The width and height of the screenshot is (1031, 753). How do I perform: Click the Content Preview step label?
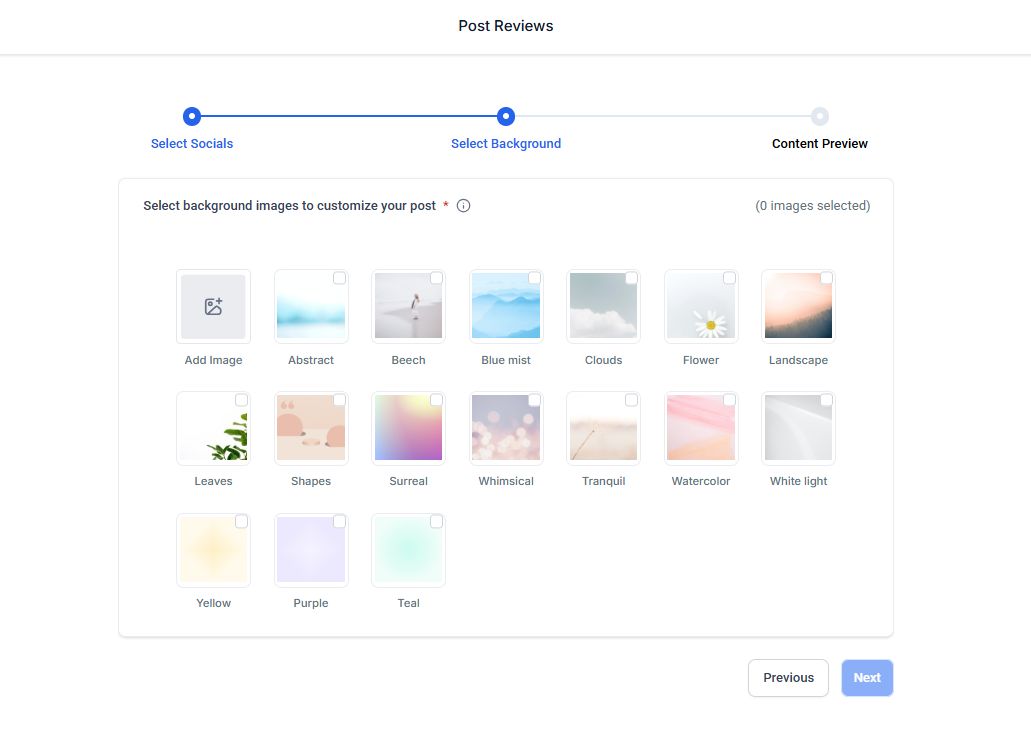pyautogui.click(x=819, y=143)
